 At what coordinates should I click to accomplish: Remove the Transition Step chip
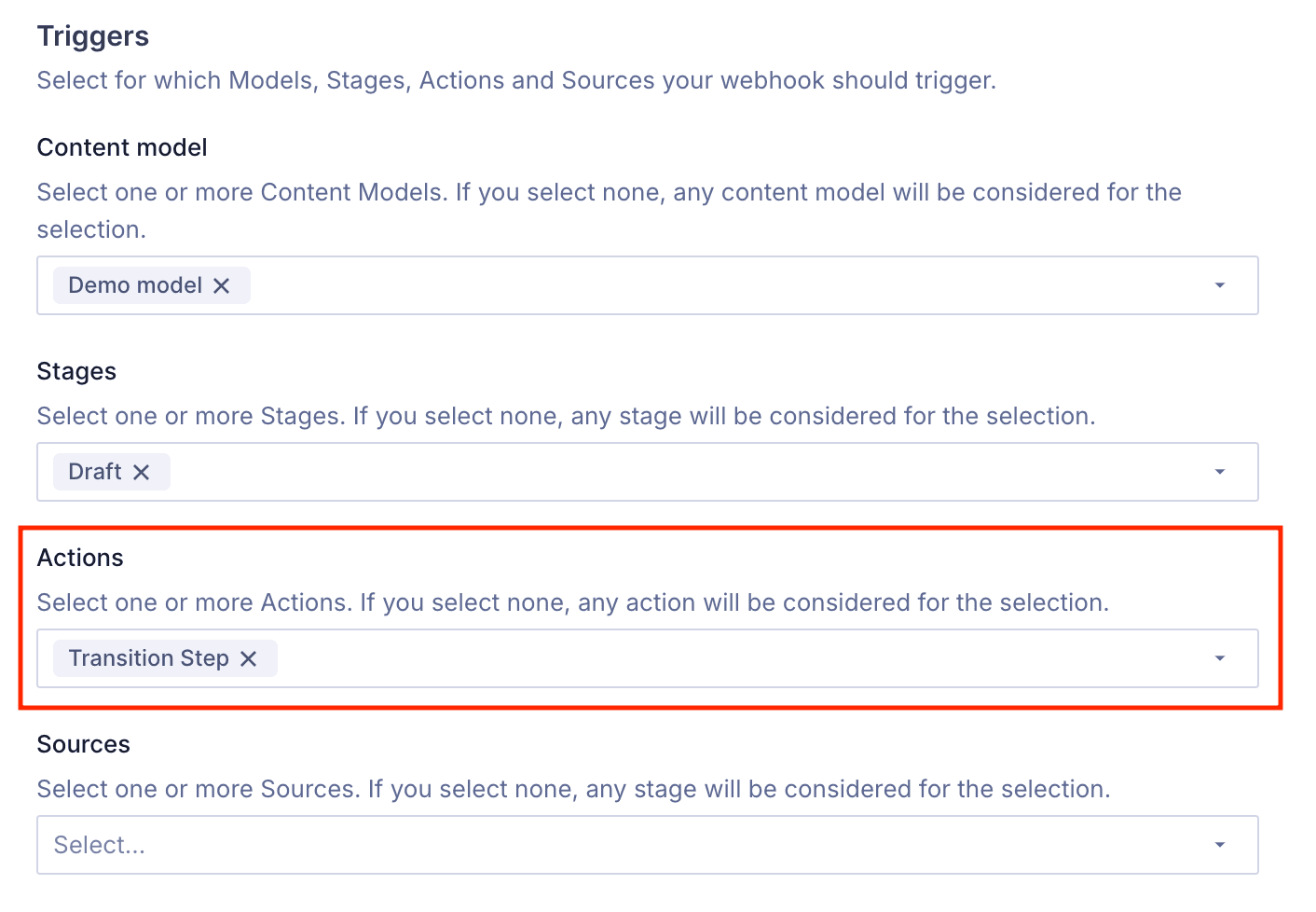tap(249, 659)
